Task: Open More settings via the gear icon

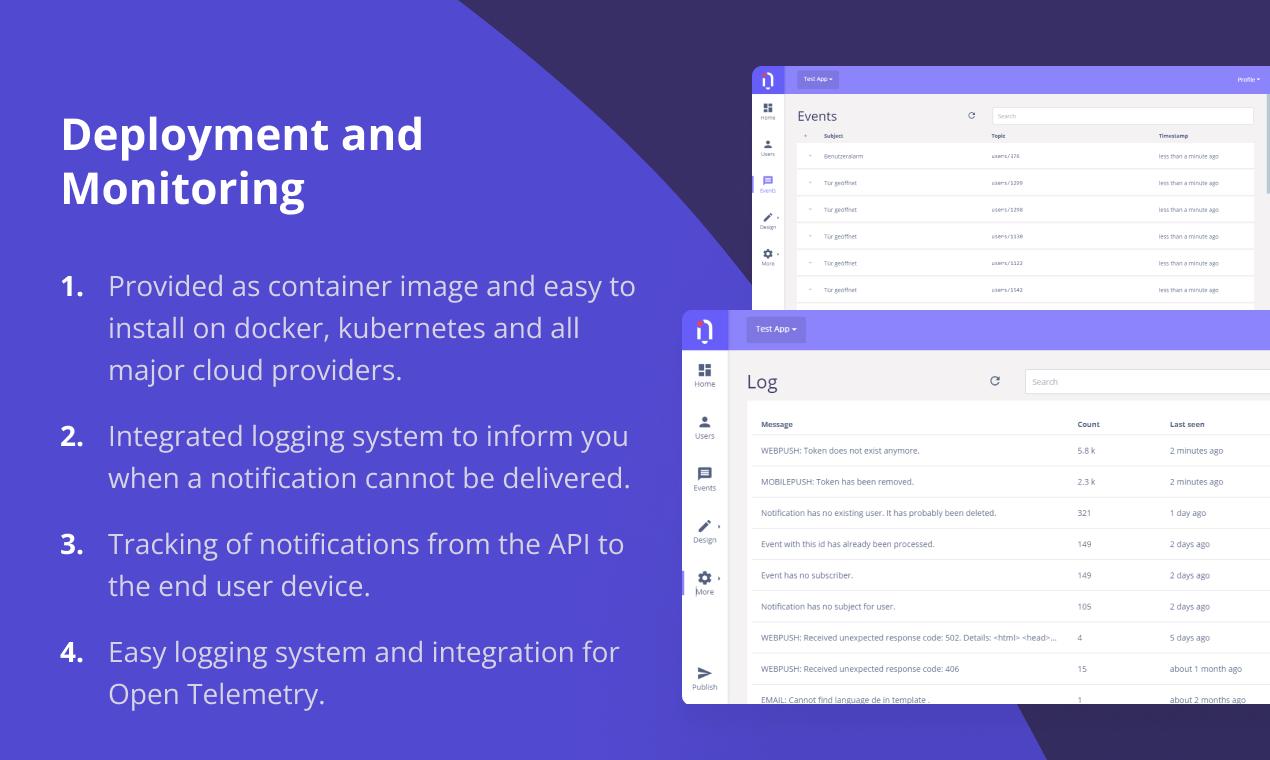Action: (x=704, y=578)
